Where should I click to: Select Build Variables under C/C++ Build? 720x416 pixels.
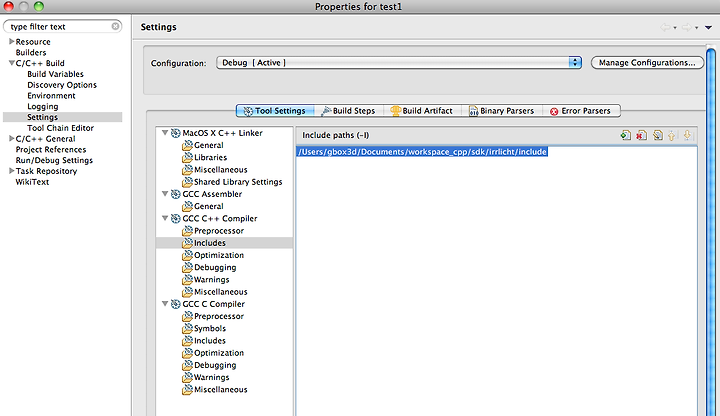pos(55,74)
